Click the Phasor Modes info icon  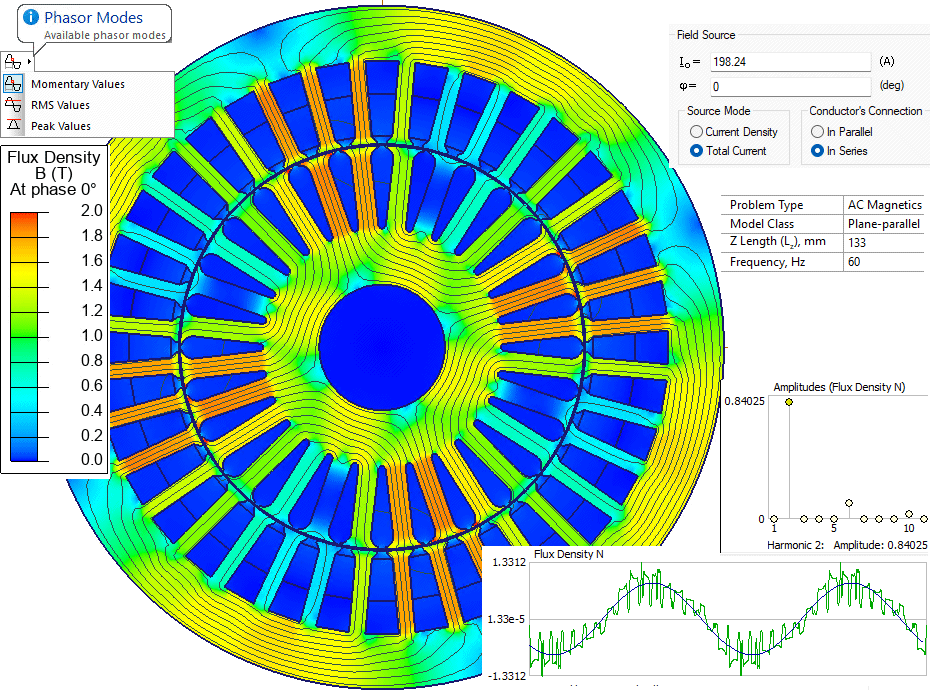coord(31,17)
